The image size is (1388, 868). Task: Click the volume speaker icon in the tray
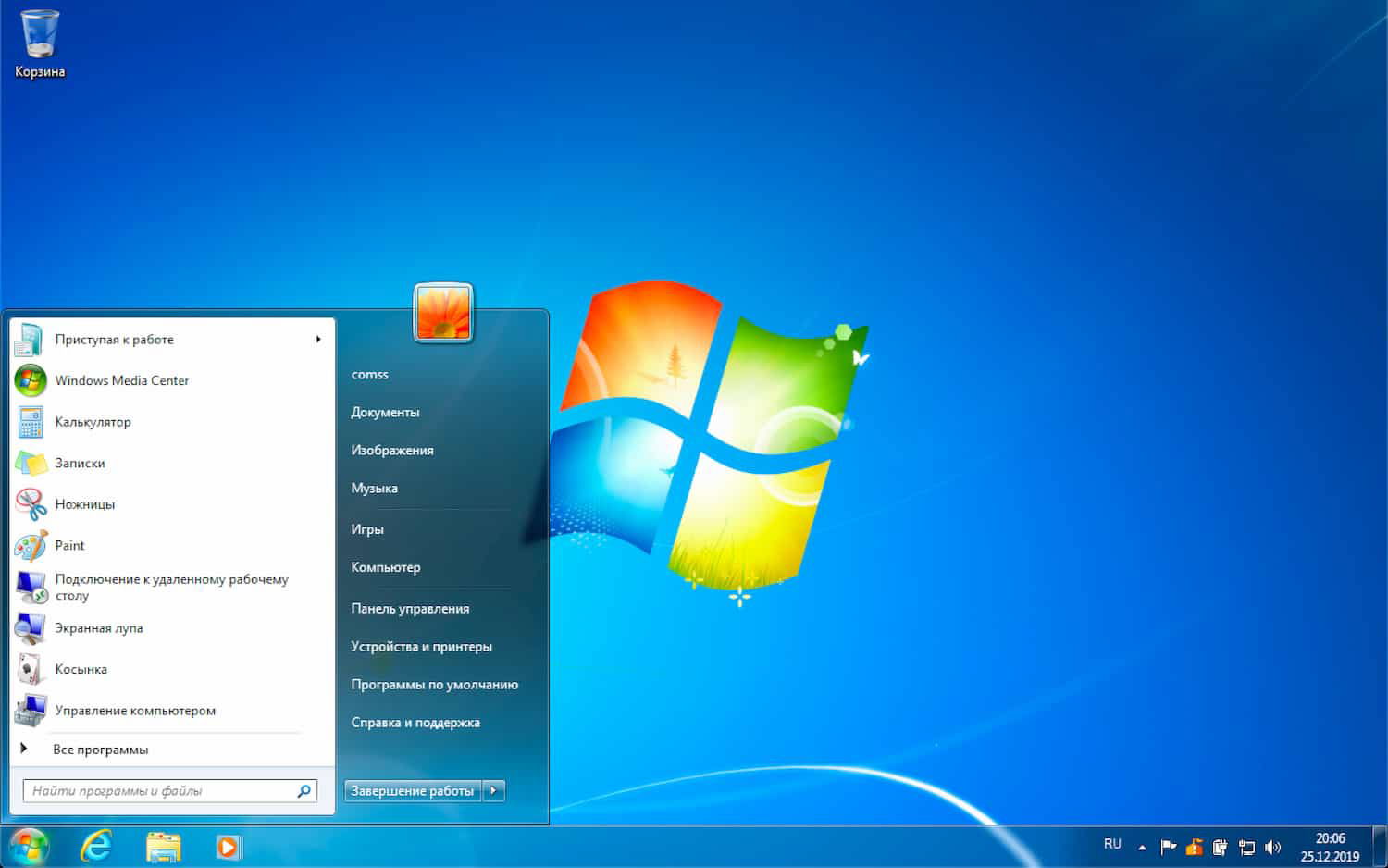tap(1270, 847)
